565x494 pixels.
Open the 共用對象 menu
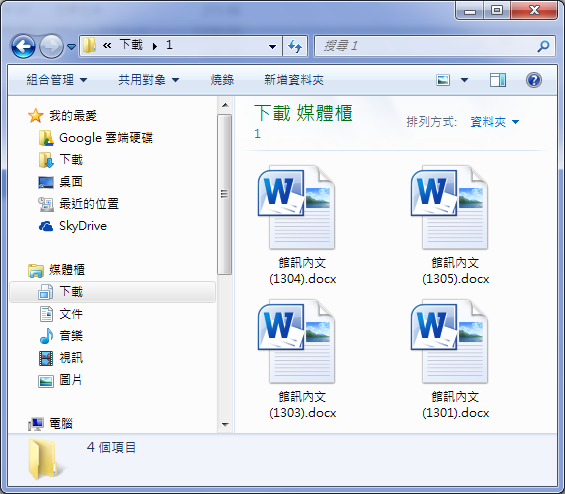(x=148, y=80)
